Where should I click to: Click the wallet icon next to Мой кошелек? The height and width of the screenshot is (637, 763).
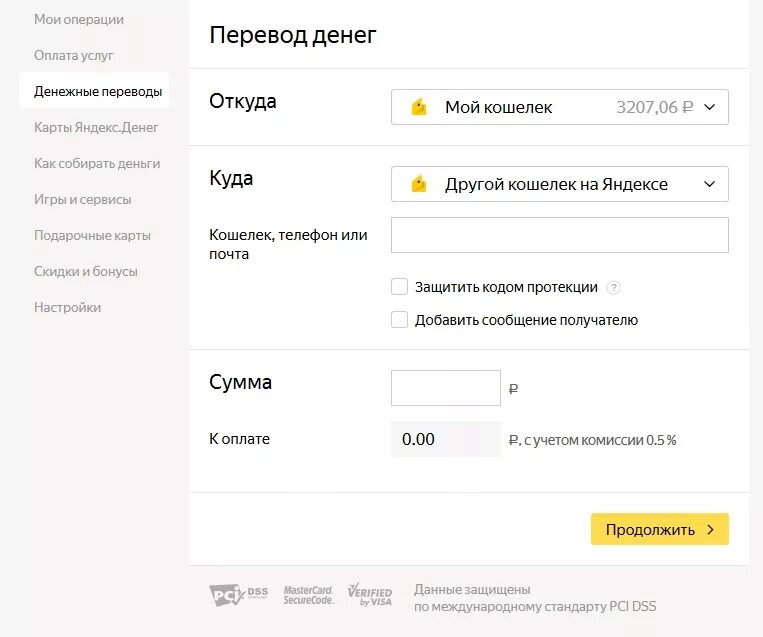[x=418, y=107]
